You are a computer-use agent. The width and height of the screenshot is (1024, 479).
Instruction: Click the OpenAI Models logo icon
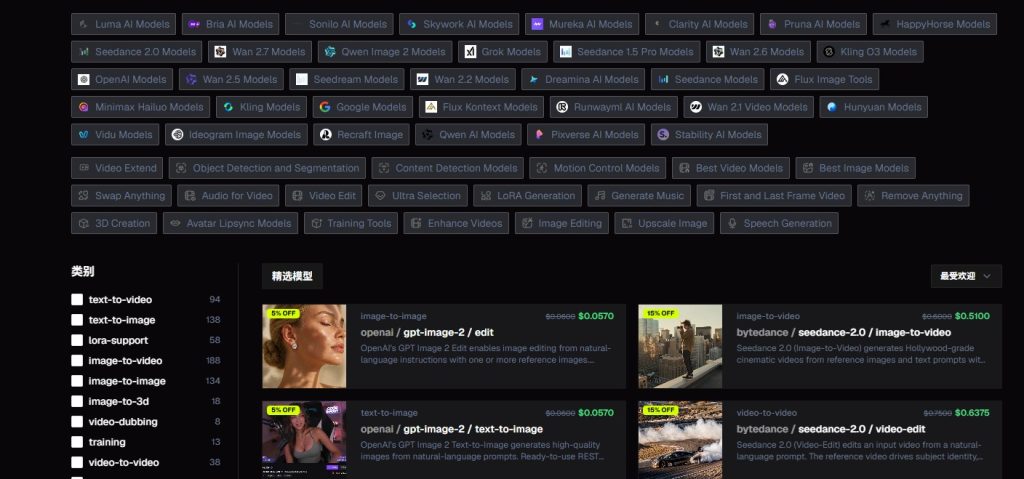(x=84, y=80)
